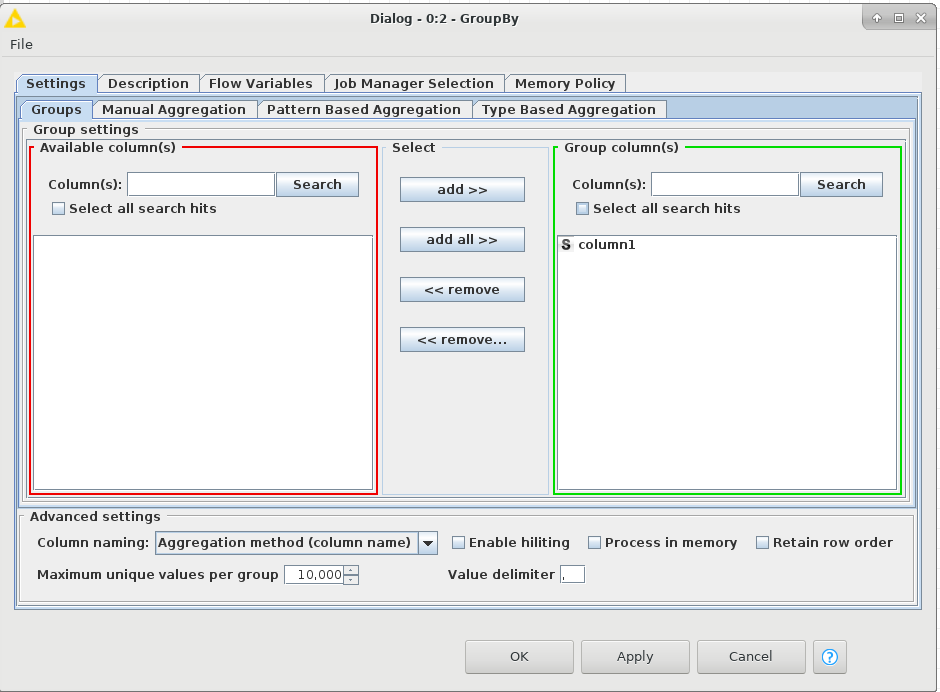Click the remove button

tap(462, 289)
